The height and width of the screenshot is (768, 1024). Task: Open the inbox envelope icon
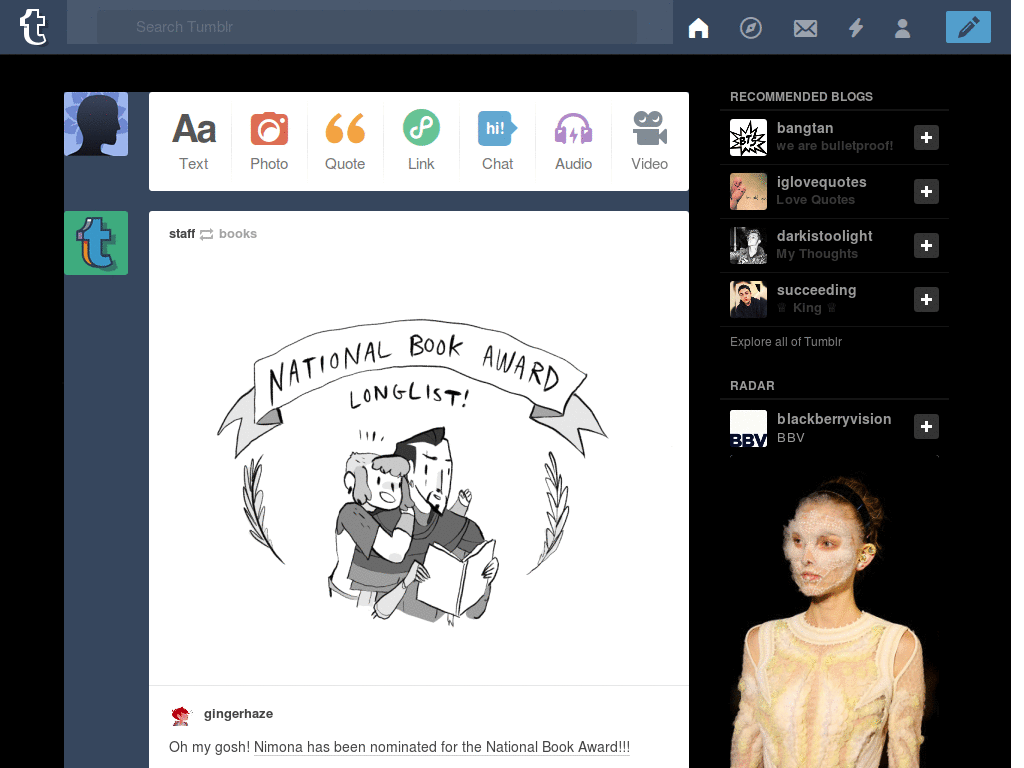805,28
